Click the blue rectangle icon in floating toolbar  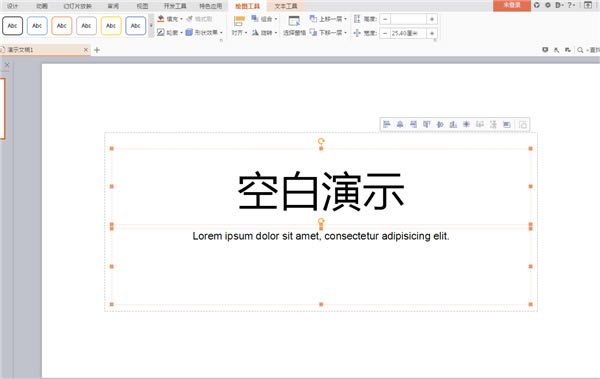pos(507,124)
